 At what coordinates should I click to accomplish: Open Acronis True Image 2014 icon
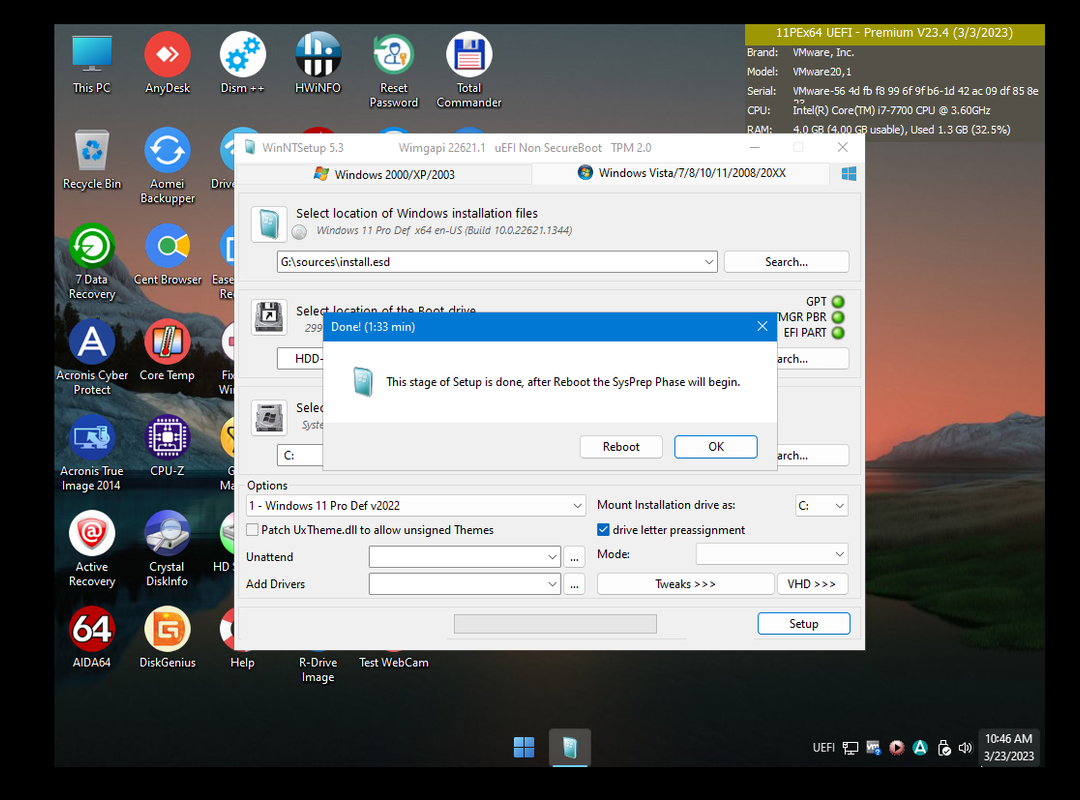pyautogui.click(x=92, y=454)
